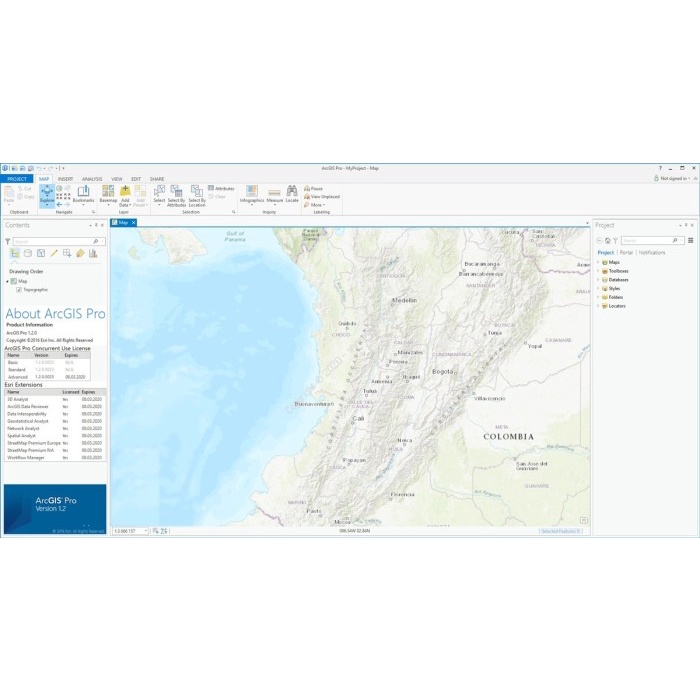This screenshot has height=700, width=700.
Task: Open the help question mark
Action: [x=660, y=168]
